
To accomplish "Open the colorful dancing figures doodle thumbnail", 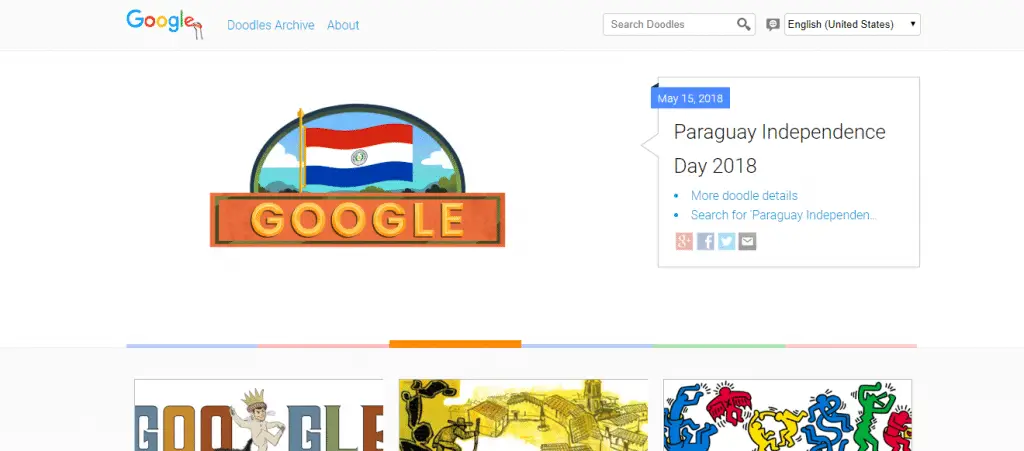I will [x=788, y=415].
